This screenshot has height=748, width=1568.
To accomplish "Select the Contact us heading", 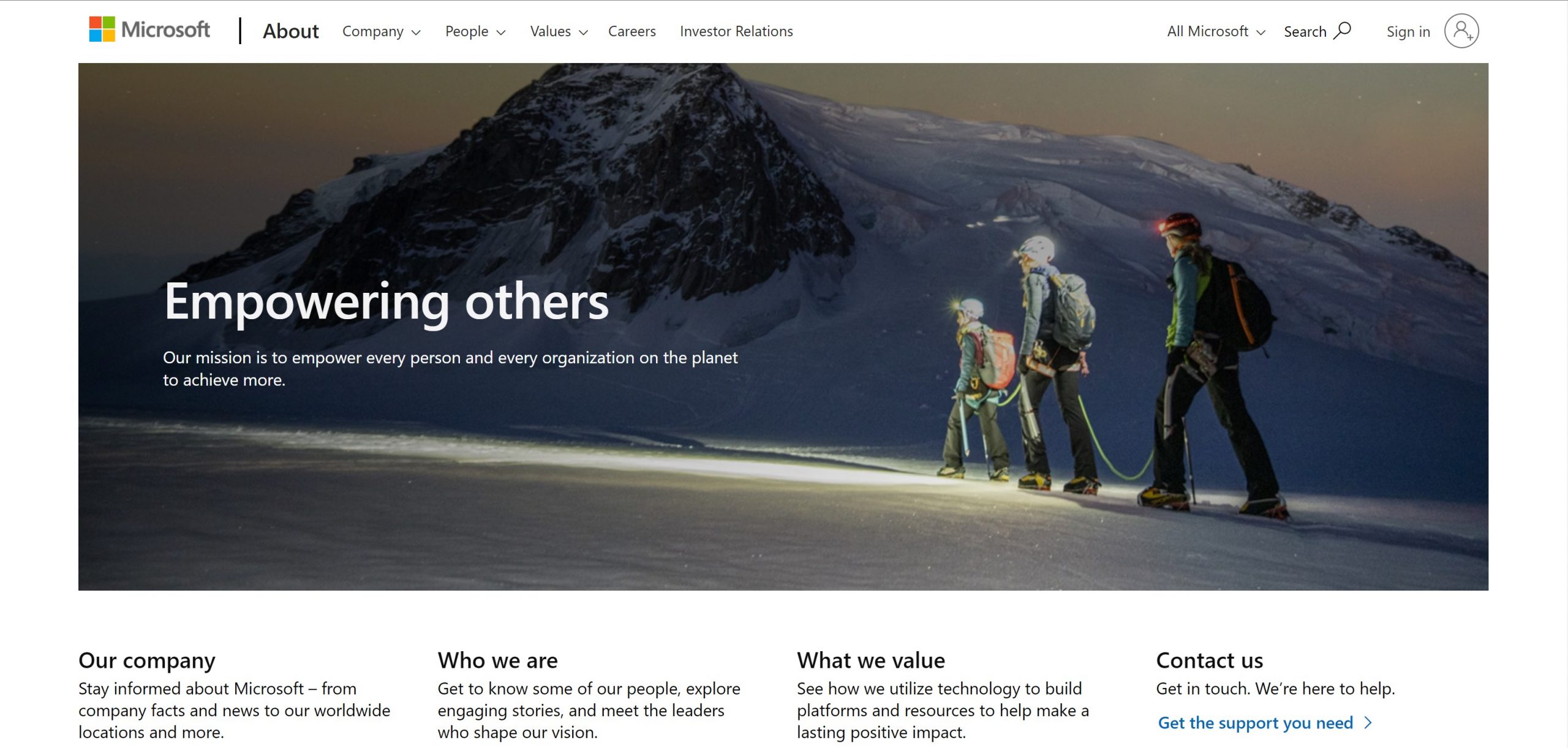I will pos(1210,660).
